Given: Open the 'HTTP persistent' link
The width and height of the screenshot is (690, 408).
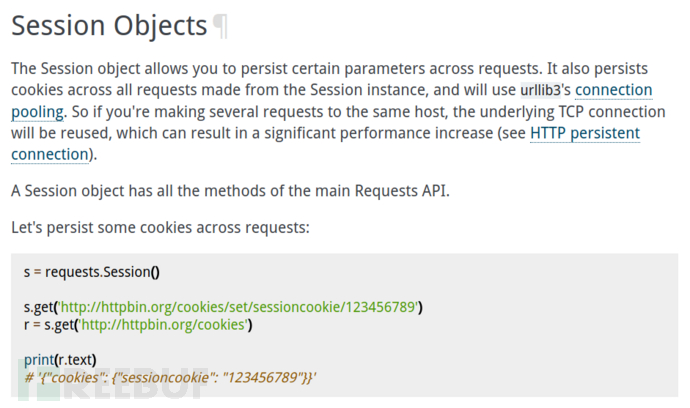Looking at the screenshot, I should [x=585, y=133].
